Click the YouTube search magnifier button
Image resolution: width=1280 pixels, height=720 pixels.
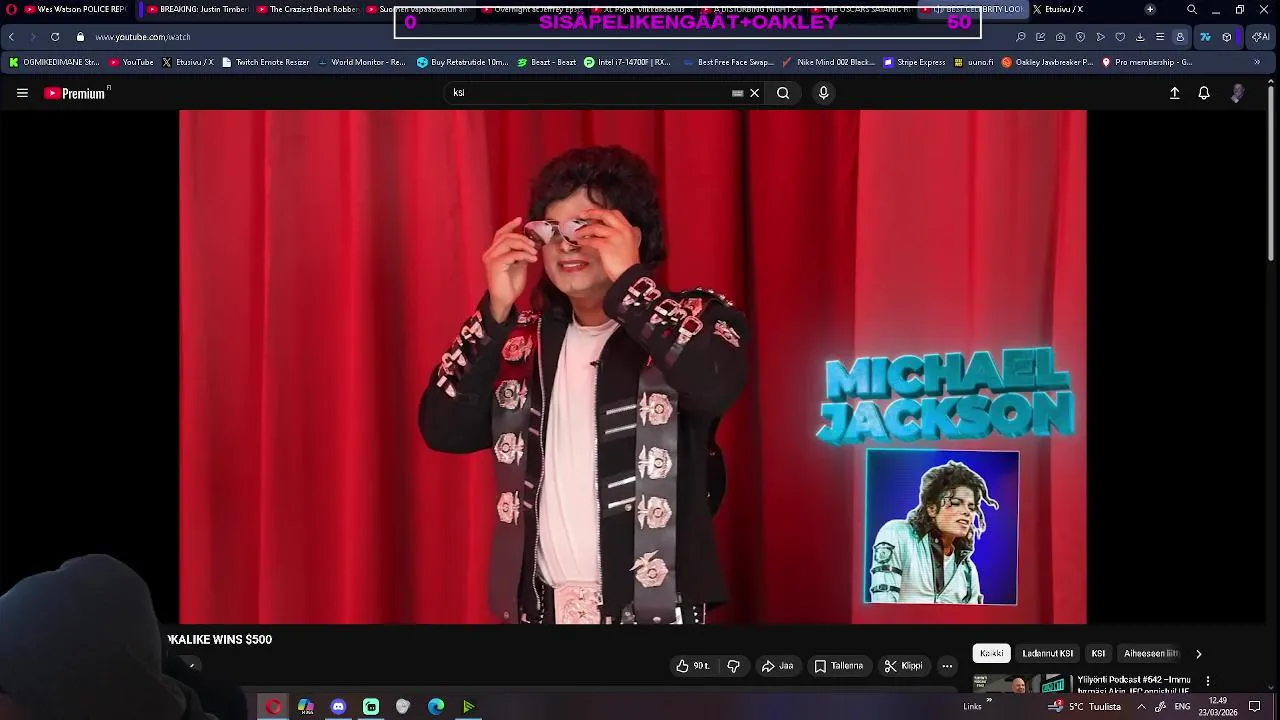tap(783, 93)
